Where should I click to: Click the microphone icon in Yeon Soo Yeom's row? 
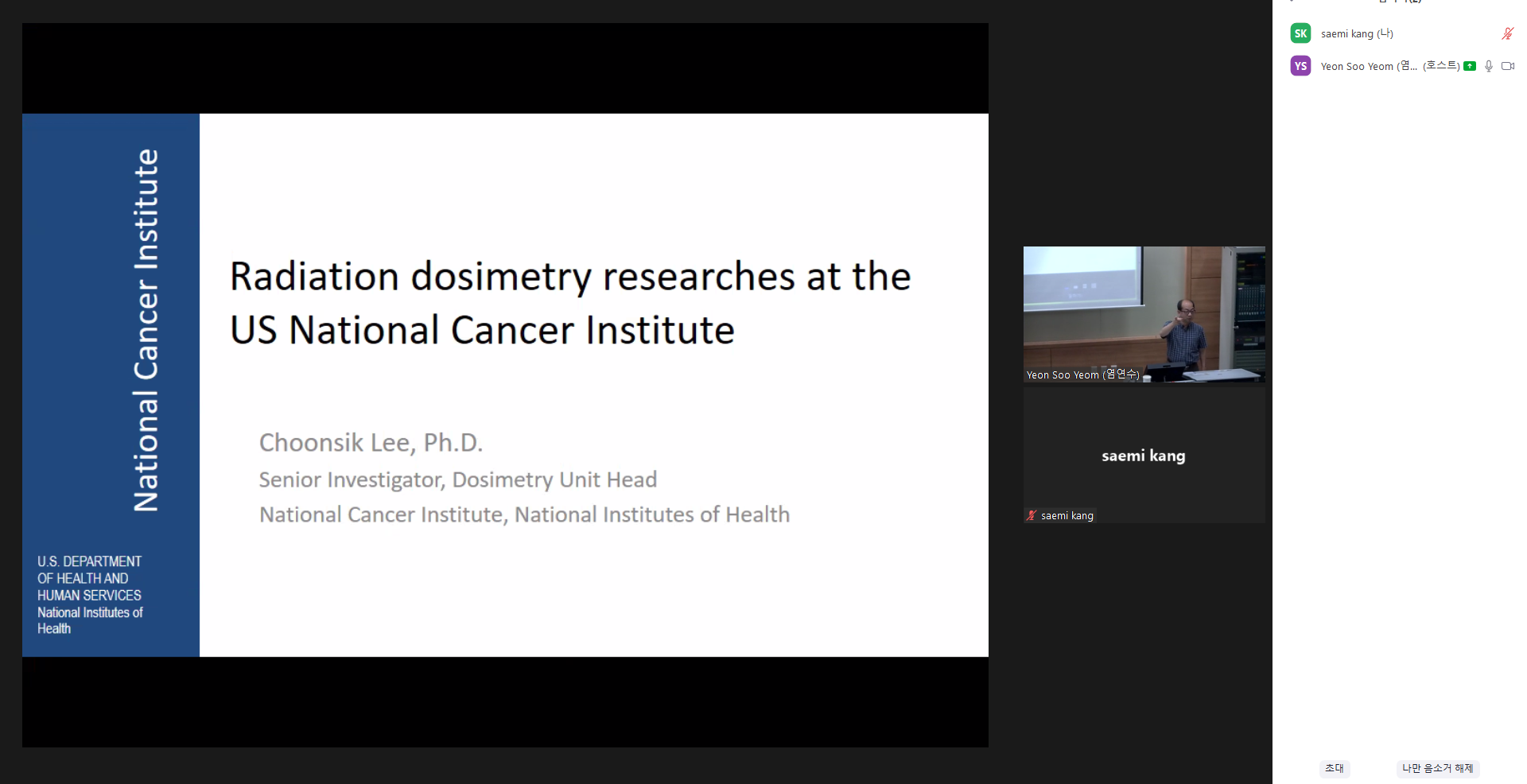click(1489, 66)
